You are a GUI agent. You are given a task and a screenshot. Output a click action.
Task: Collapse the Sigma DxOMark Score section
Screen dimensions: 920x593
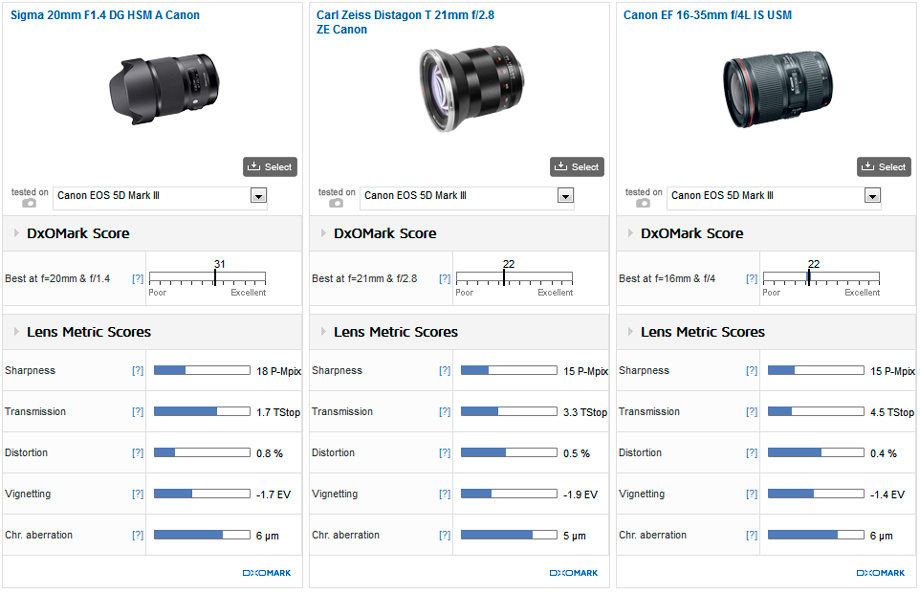[x=17, y=234]
